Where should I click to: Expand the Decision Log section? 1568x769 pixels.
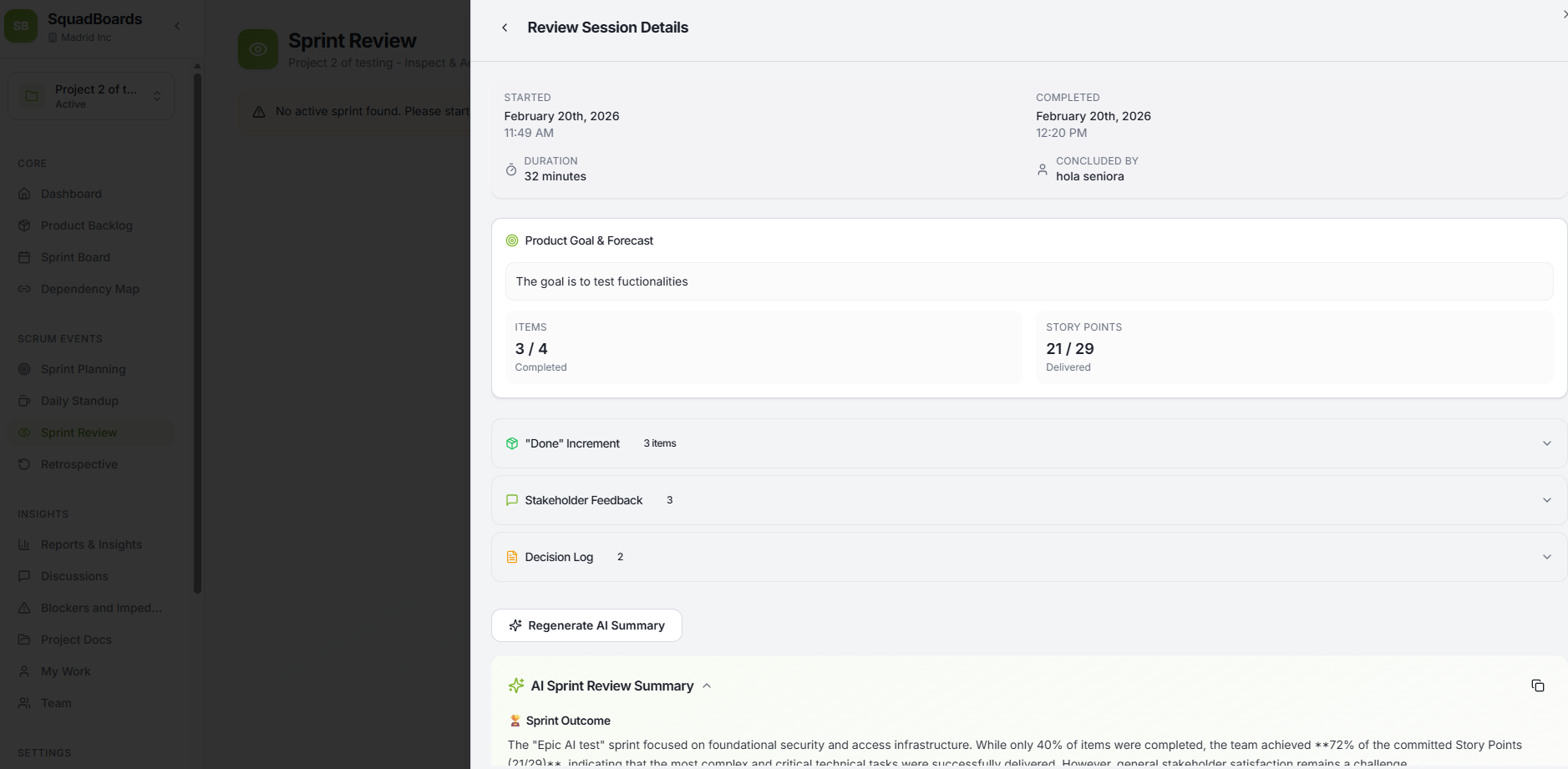pos(1546,557)
